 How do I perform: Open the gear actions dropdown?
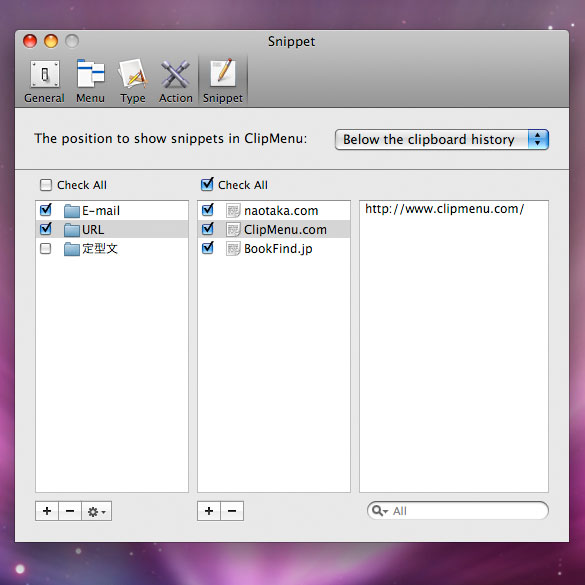pos(97,511)
